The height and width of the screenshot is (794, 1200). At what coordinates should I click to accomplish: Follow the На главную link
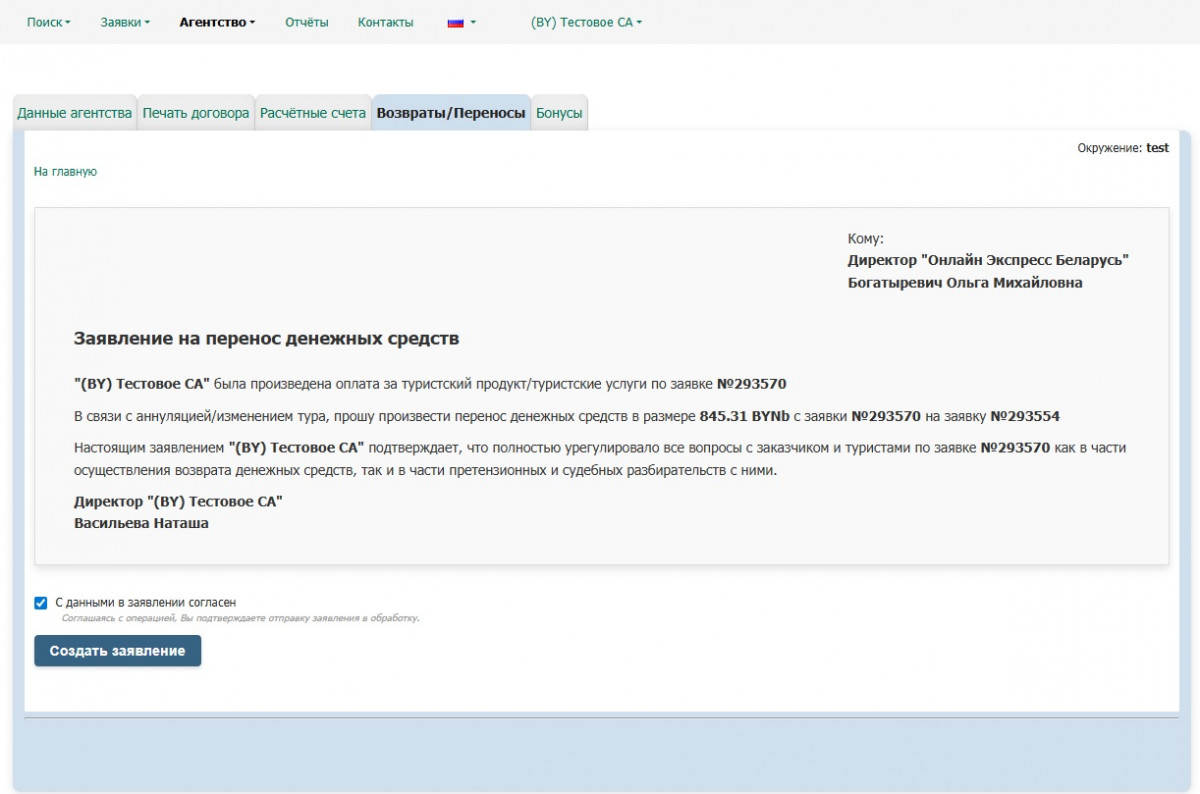point(65,171)
